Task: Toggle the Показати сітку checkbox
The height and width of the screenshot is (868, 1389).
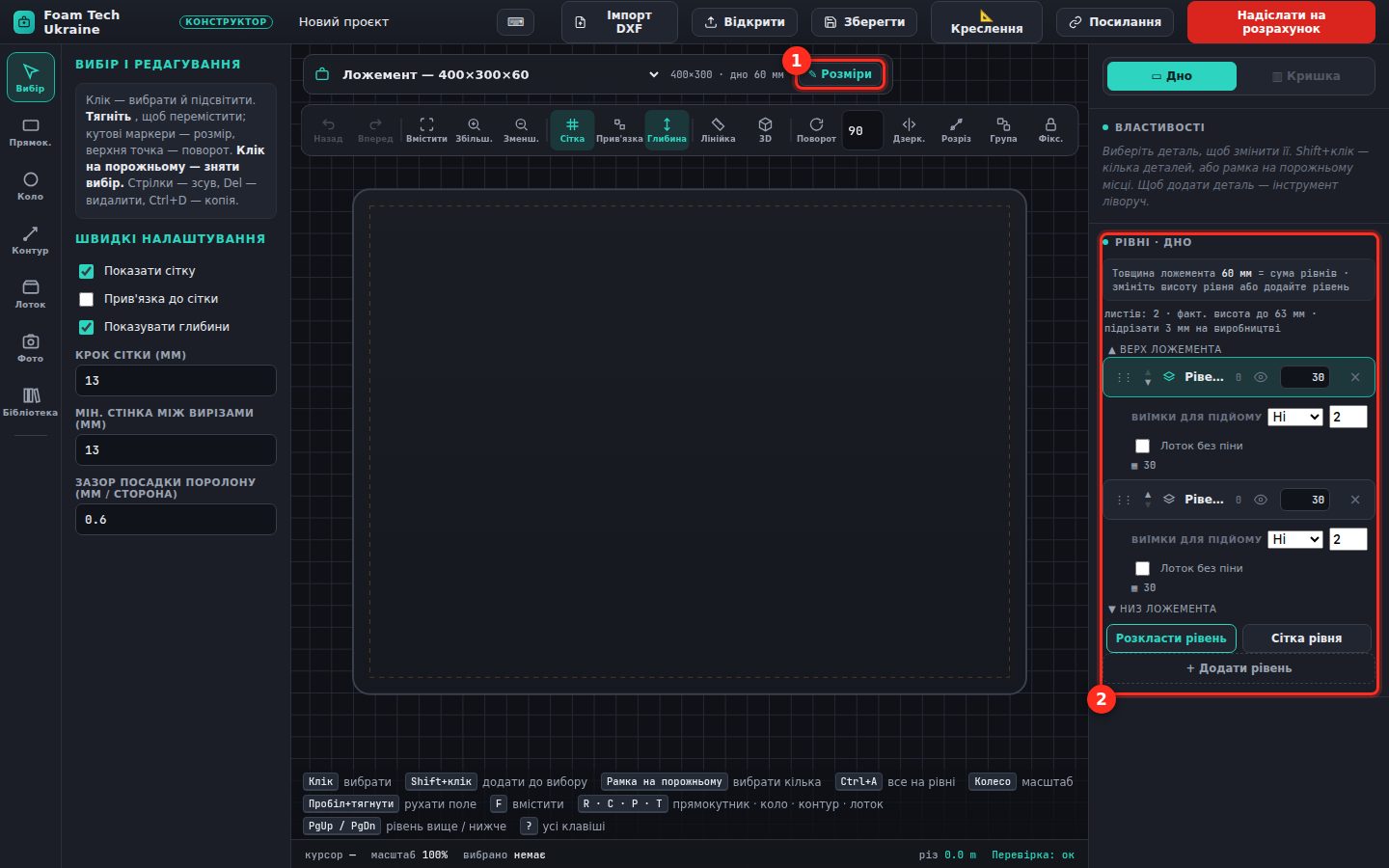Action: (86, 271)
